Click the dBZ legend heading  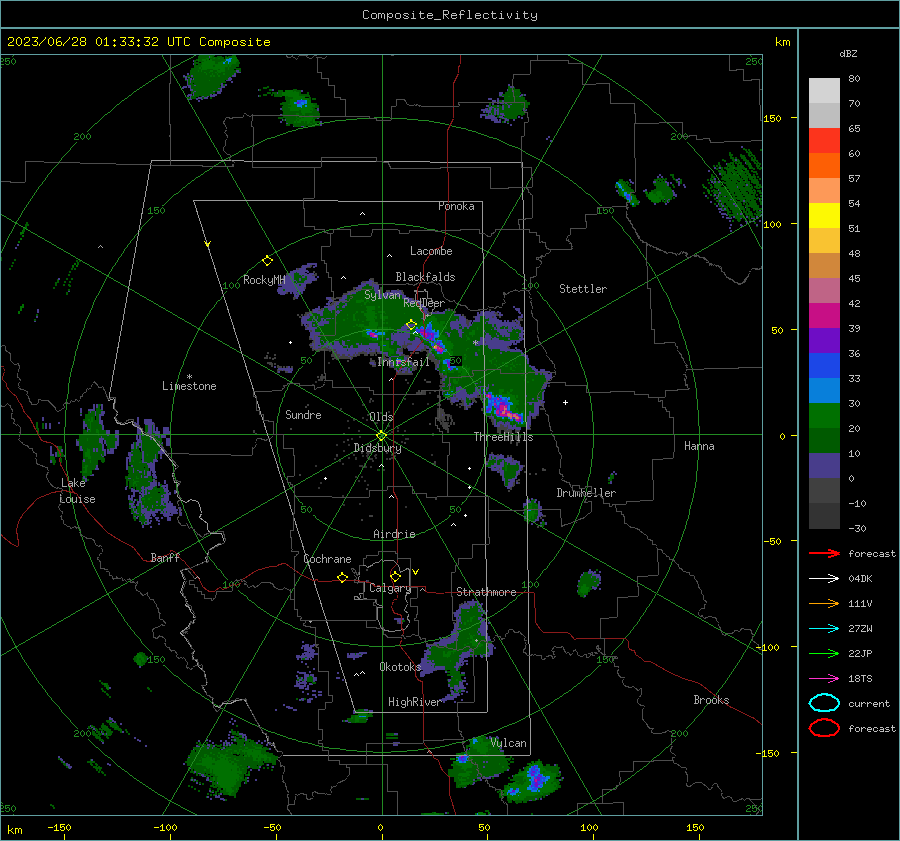point(848,54)
